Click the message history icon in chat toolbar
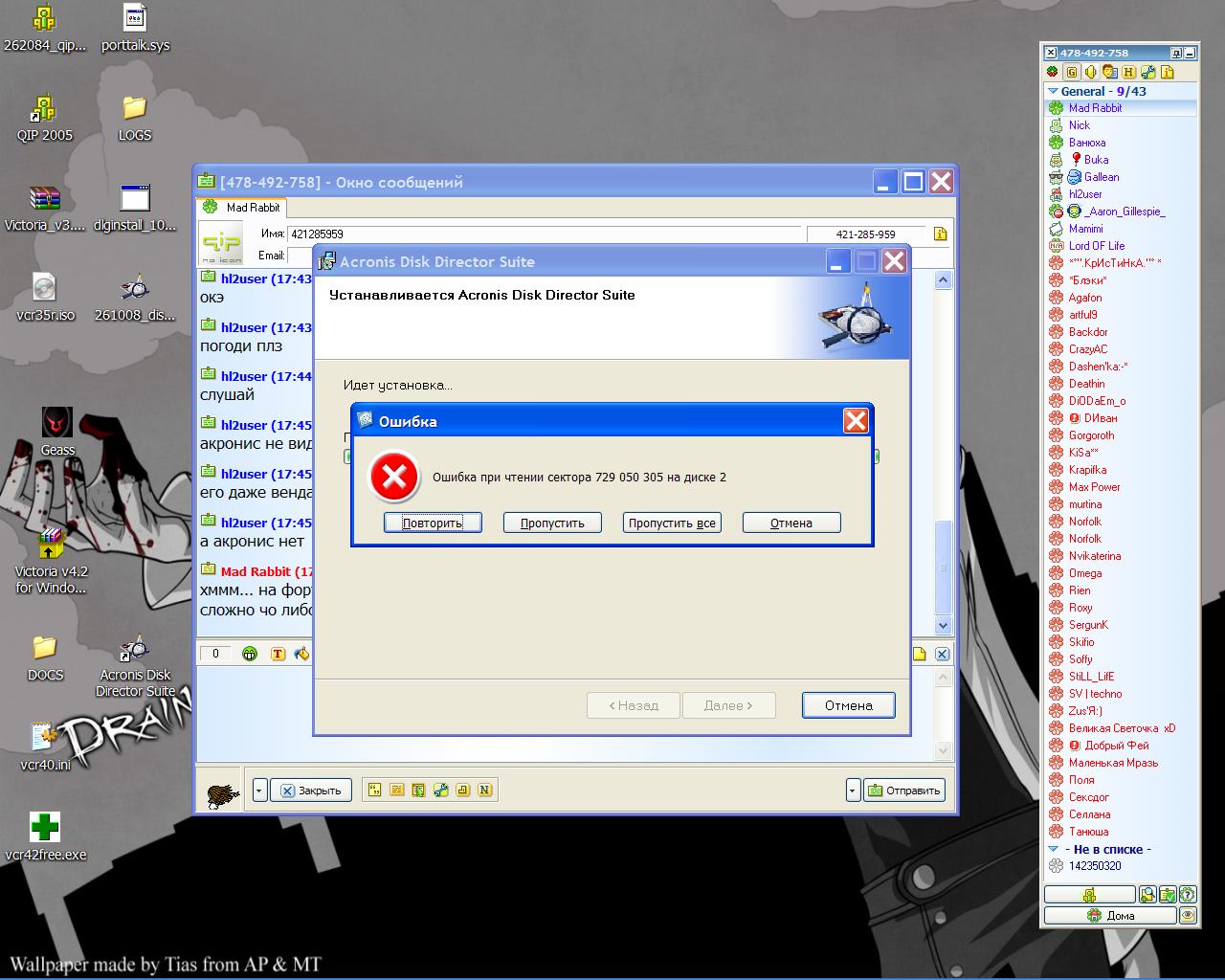1225x980 pixels. (x=396, y=790)
